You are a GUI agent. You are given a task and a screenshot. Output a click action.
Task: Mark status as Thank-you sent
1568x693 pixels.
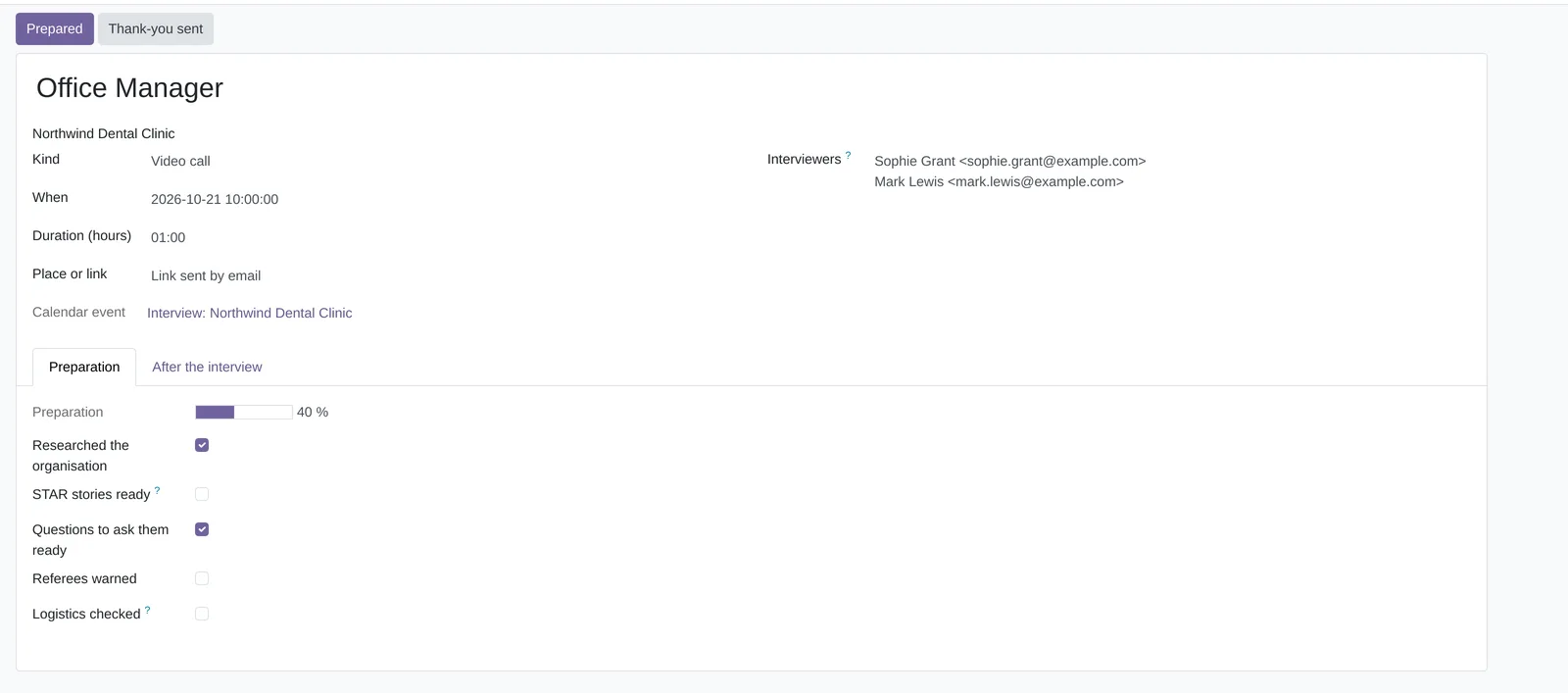point(156,28)
